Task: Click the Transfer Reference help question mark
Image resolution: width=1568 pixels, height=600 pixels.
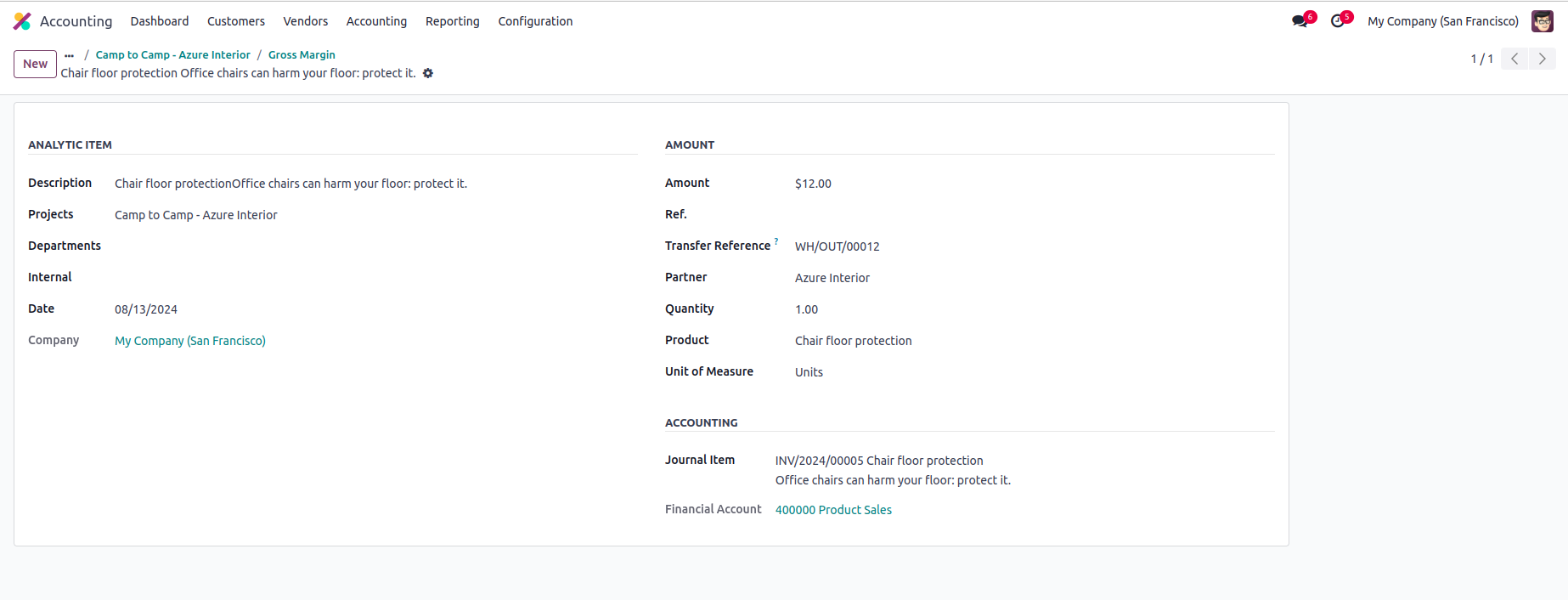Action: point(776,241)
